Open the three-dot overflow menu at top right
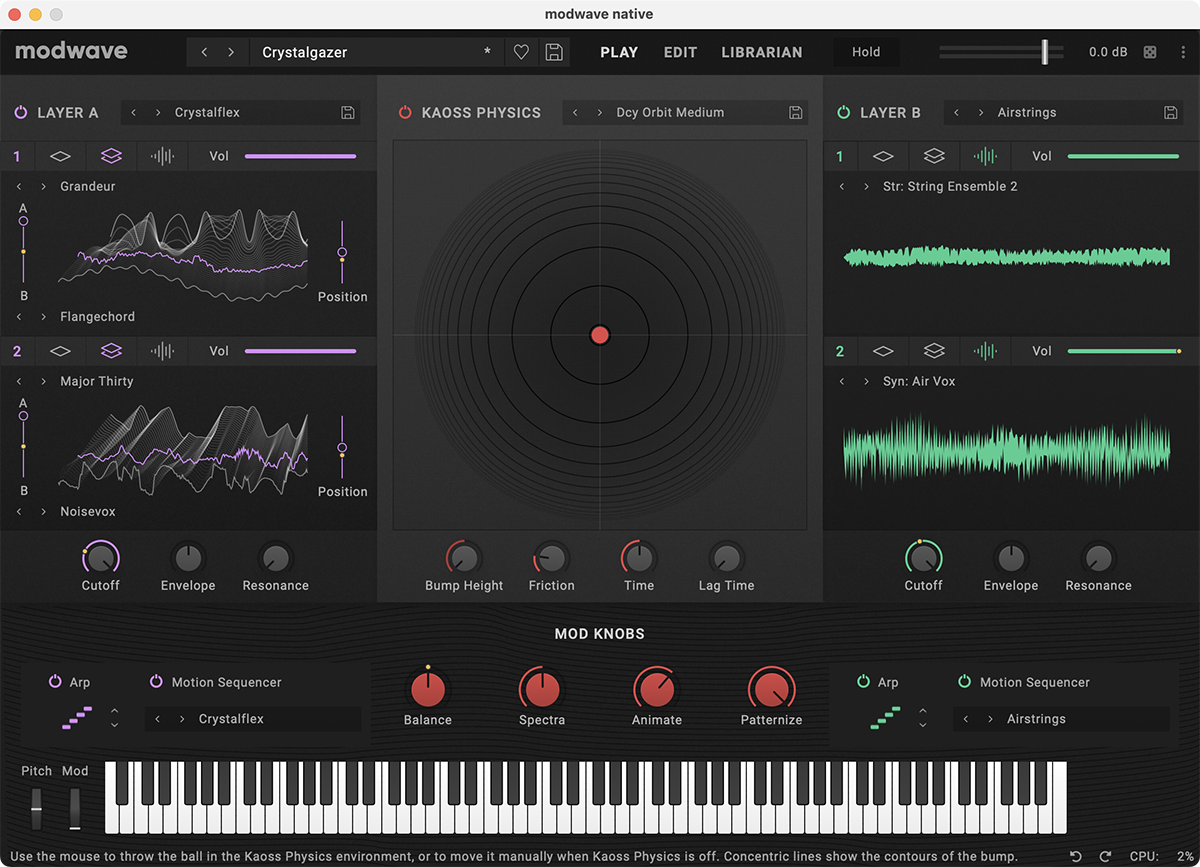1200x867 pixels. [1185, 52]
